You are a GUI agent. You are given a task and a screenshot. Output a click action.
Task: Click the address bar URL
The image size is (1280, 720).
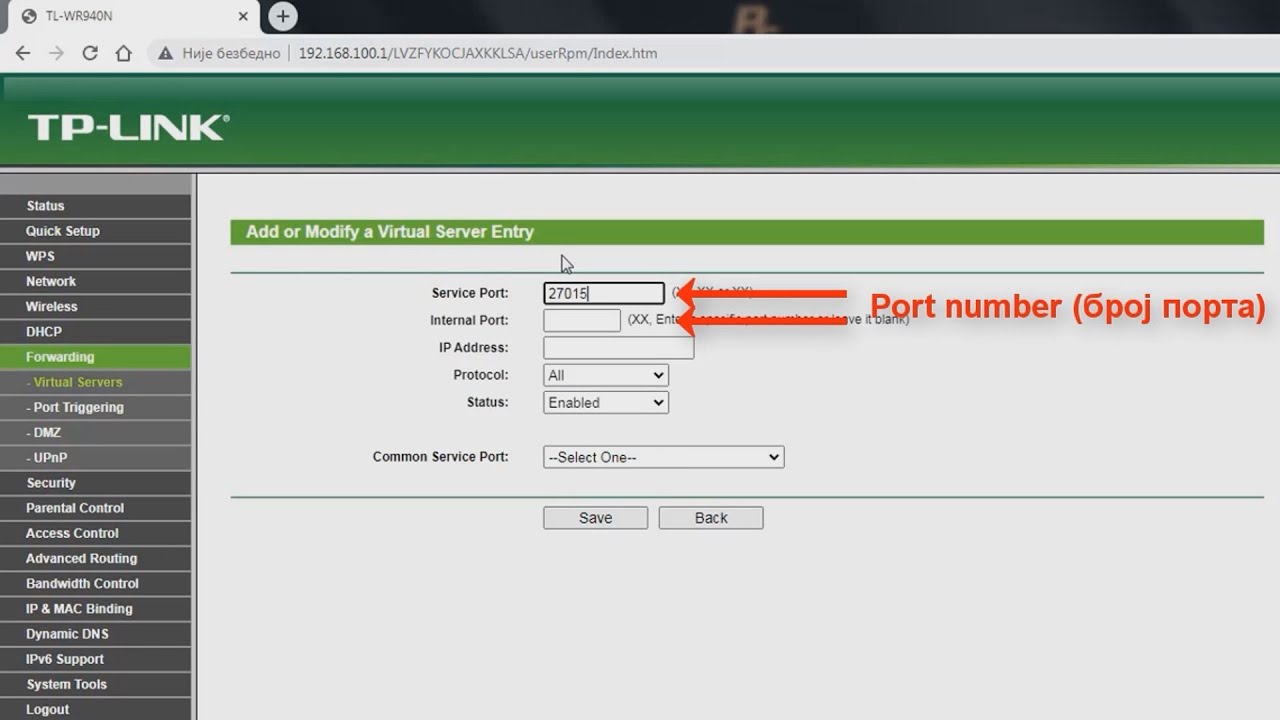(x=478, y=53)
